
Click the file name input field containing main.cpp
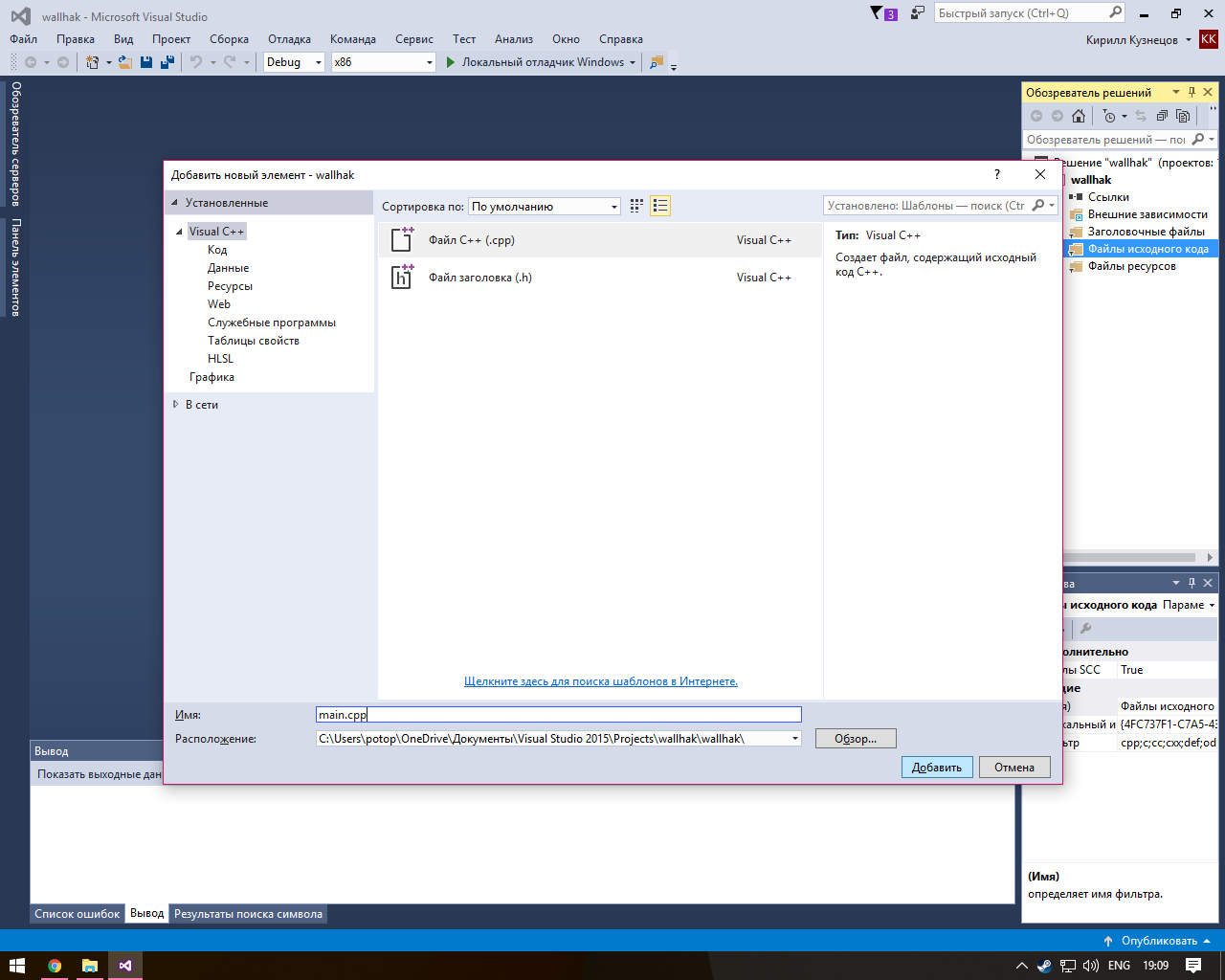559,715
